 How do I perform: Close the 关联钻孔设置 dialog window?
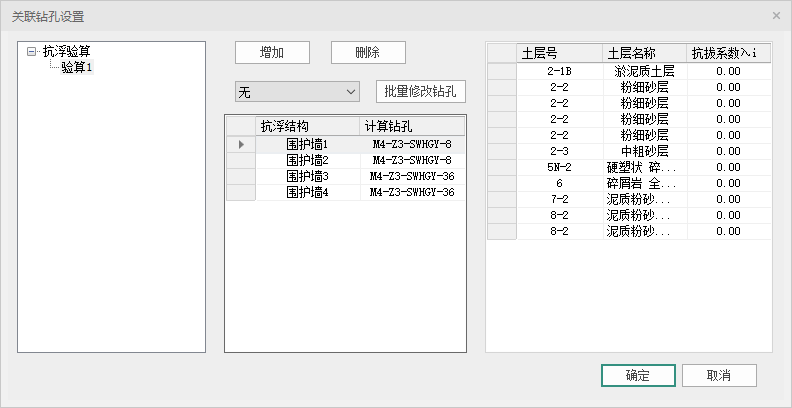(x=776, y=16)
